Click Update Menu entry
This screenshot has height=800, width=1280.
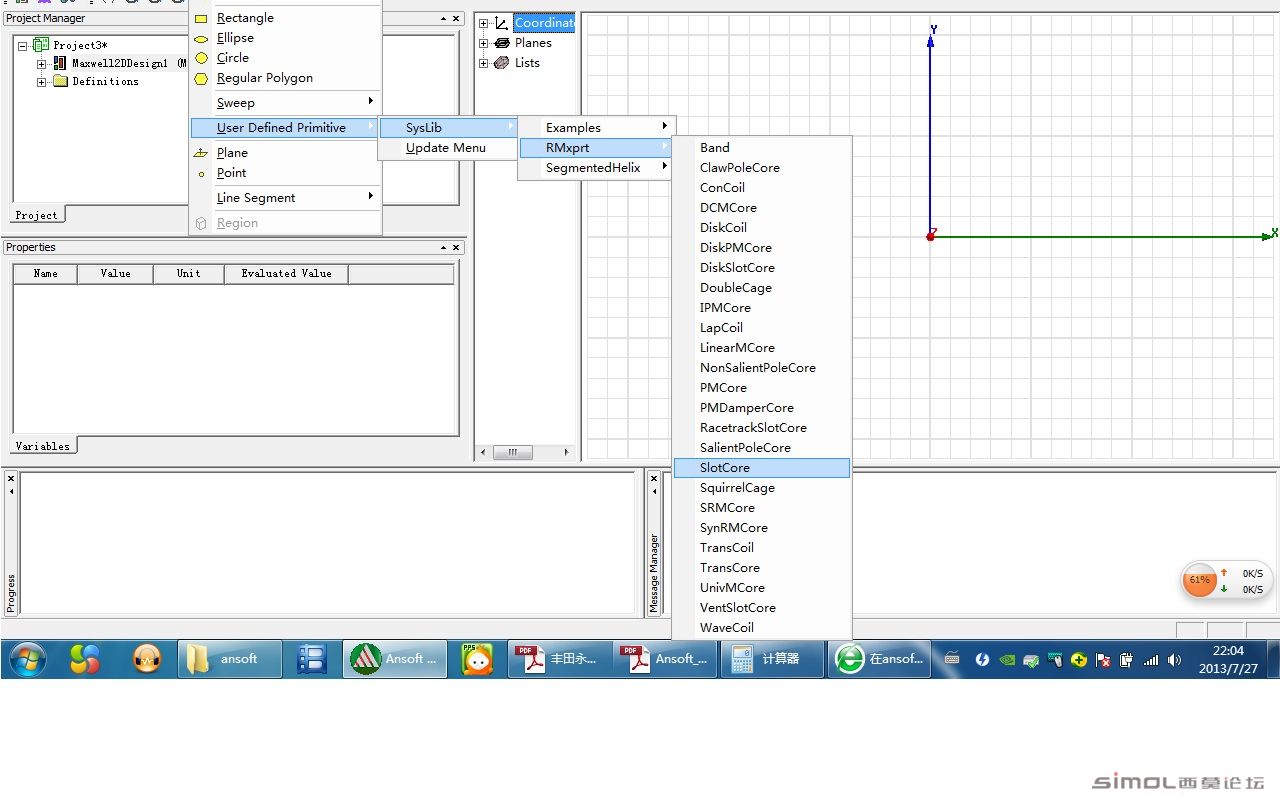(x=448, y=148)
